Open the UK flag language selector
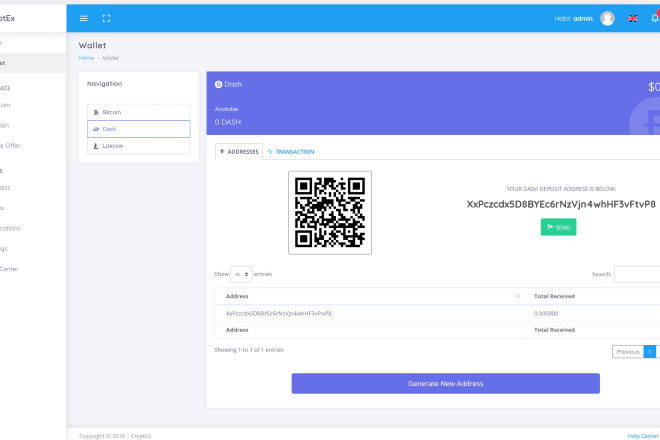660x440 pixels. [633, 19]
